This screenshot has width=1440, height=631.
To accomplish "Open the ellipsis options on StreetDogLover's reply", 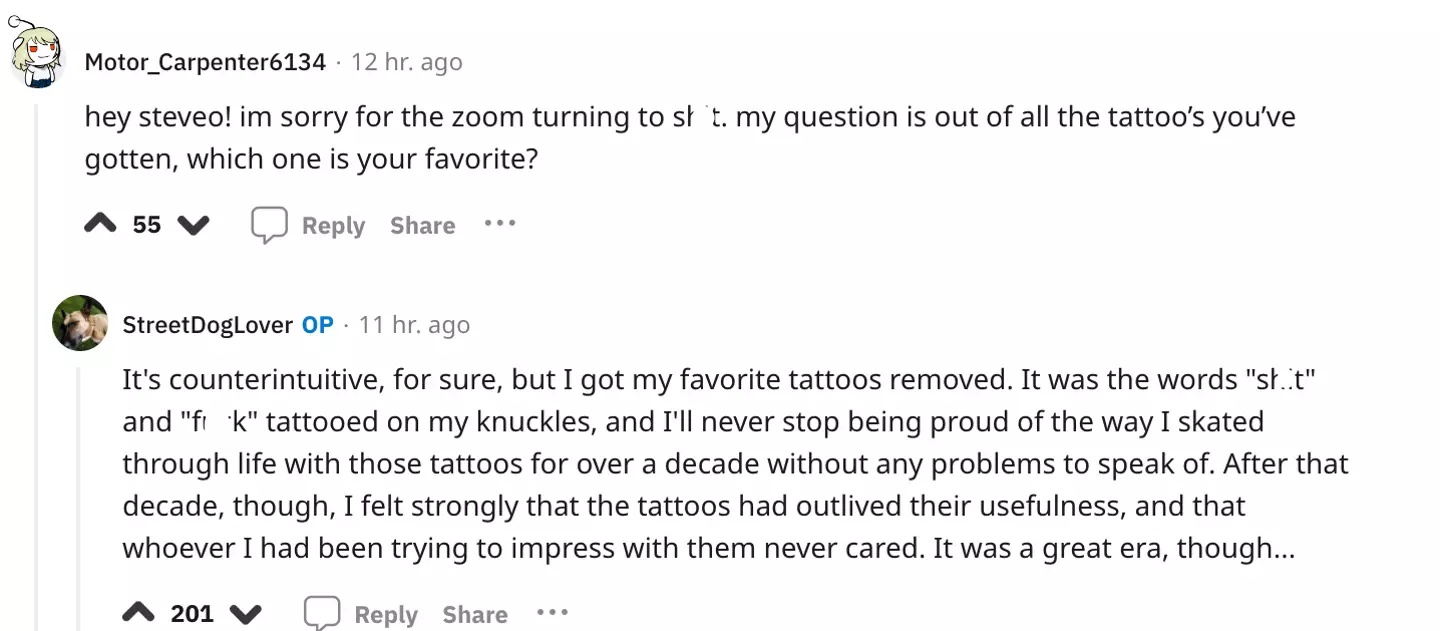I will click(551, 611).
